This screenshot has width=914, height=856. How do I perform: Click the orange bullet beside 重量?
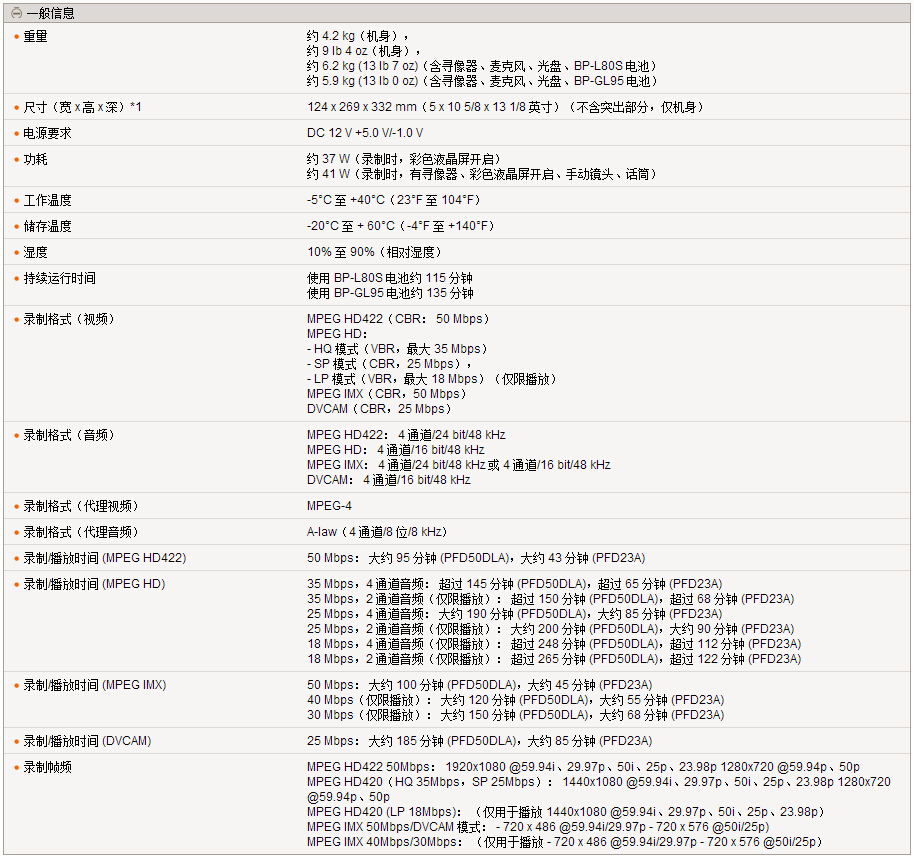[16, 37]
